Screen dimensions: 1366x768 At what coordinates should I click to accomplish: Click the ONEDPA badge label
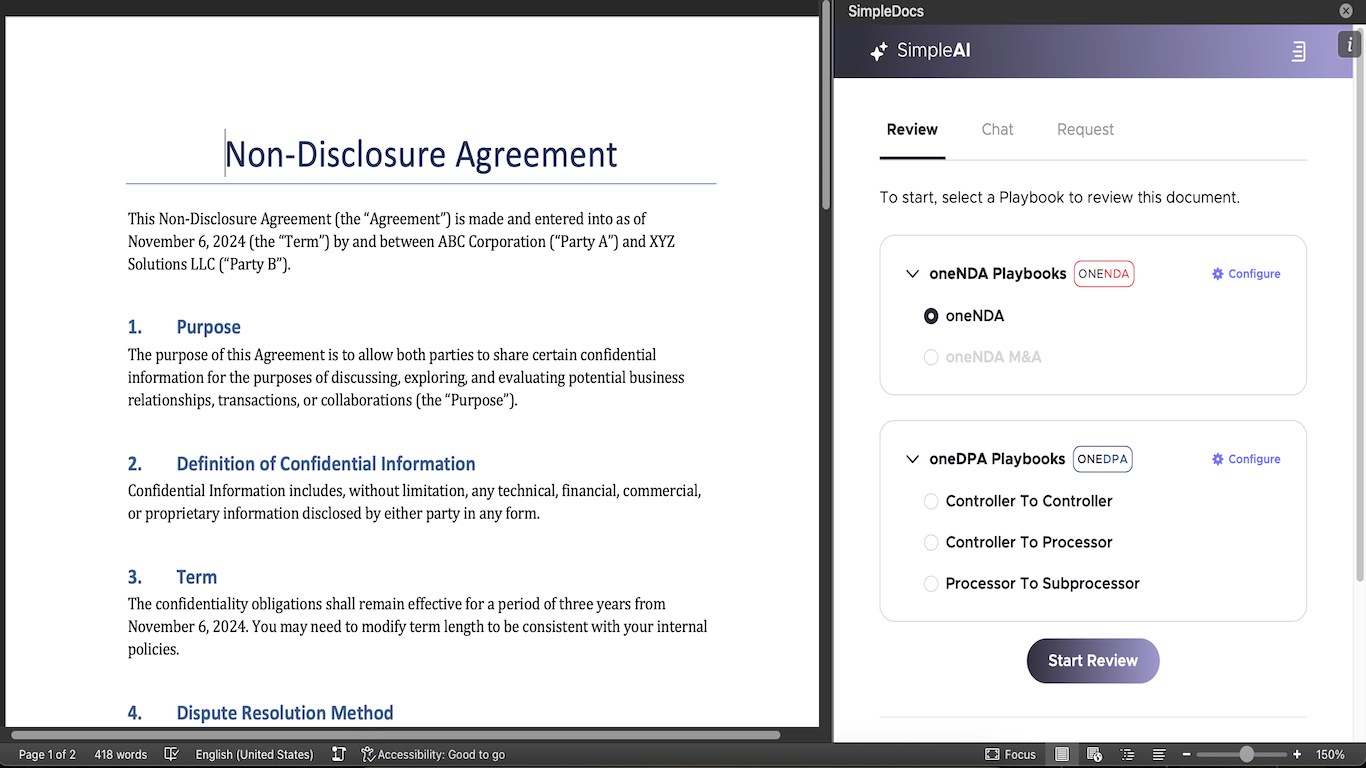tap(1103, 459)
